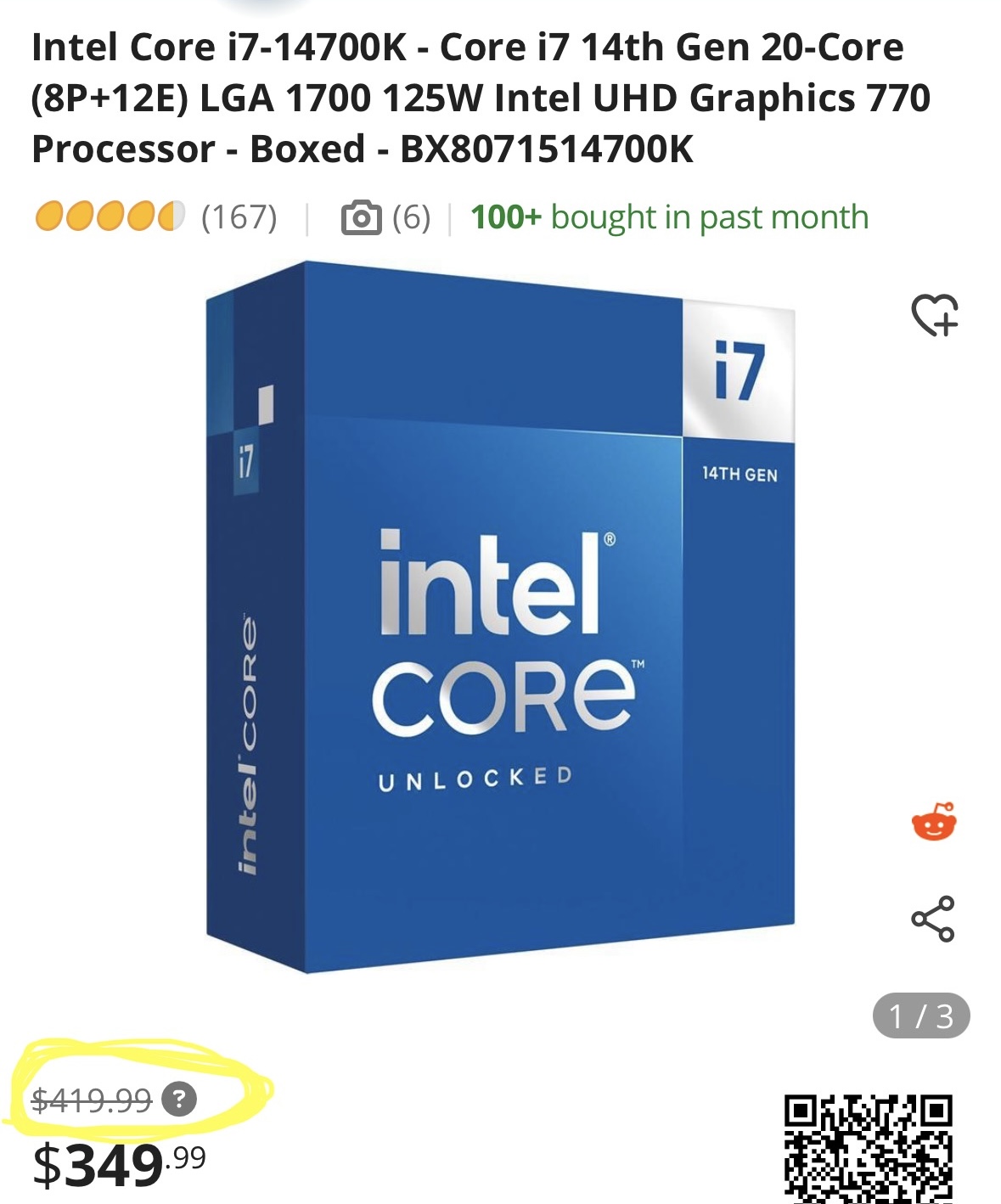
Task: Tap the QR code image
Action: point(869,1149)
